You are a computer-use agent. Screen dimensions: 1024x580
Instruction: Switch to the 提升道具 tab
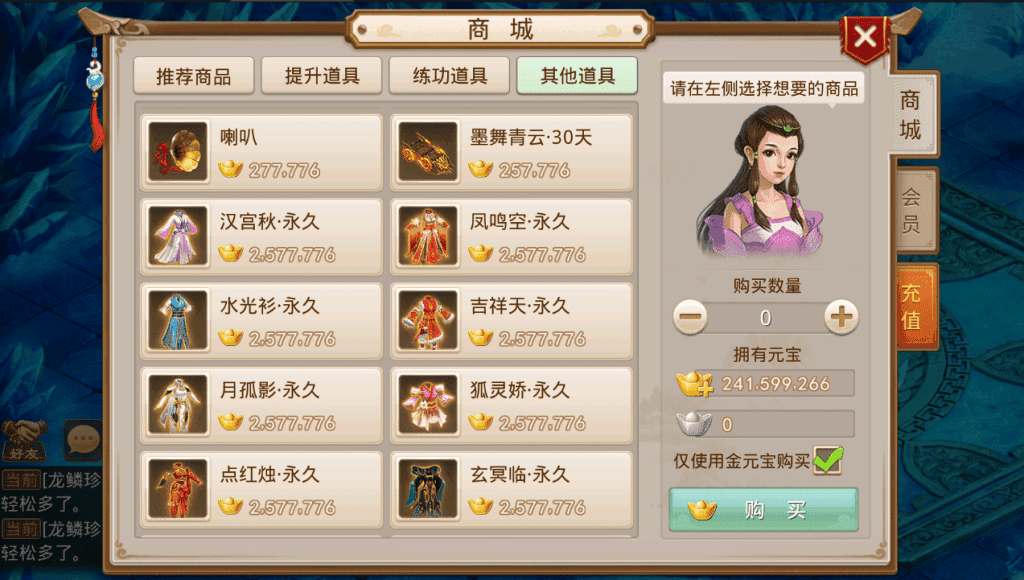point(321,76)
